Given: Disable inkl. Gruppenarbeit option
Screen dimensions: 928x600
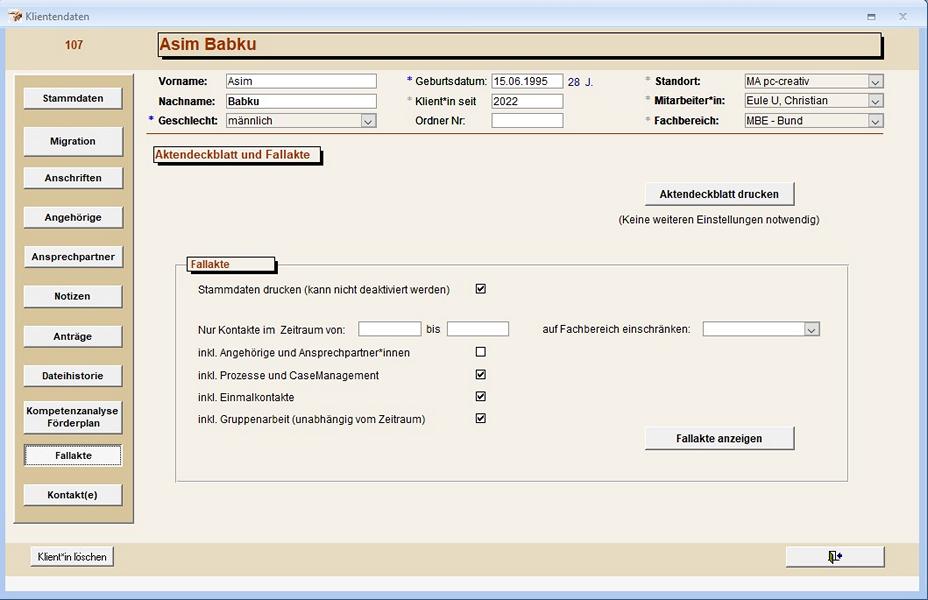Looking at the screenshot, I should click(x=480, y=418).
